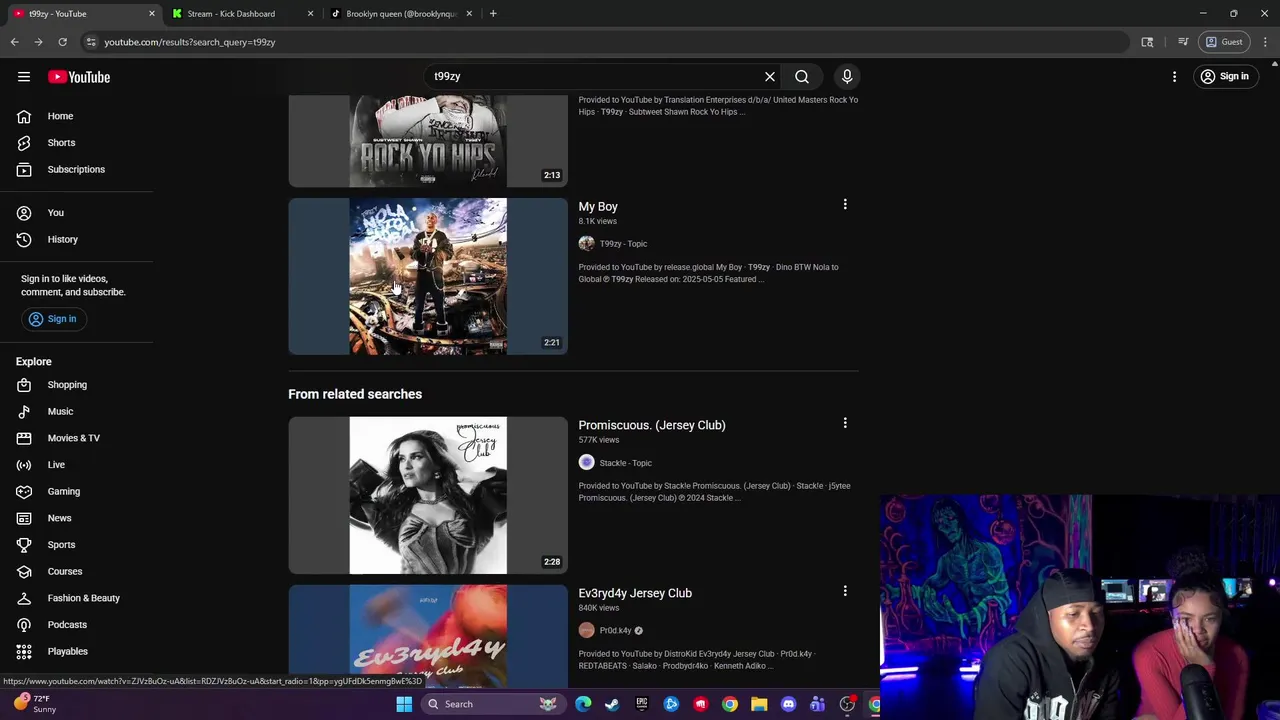Open more options for Ev3ryd4y video

pos(845,592)
